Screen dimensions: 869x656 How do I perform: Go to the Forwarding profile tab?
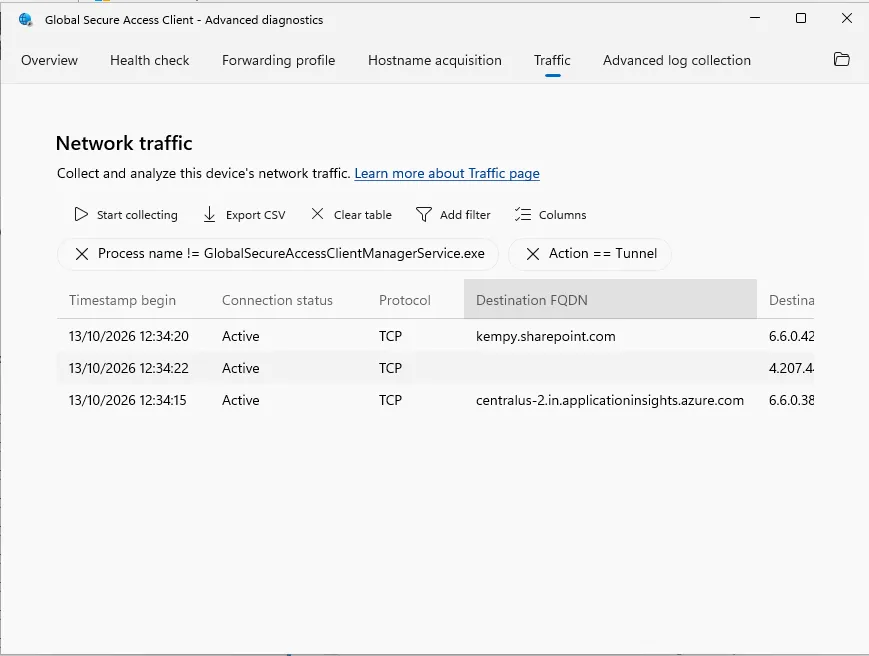278,60
